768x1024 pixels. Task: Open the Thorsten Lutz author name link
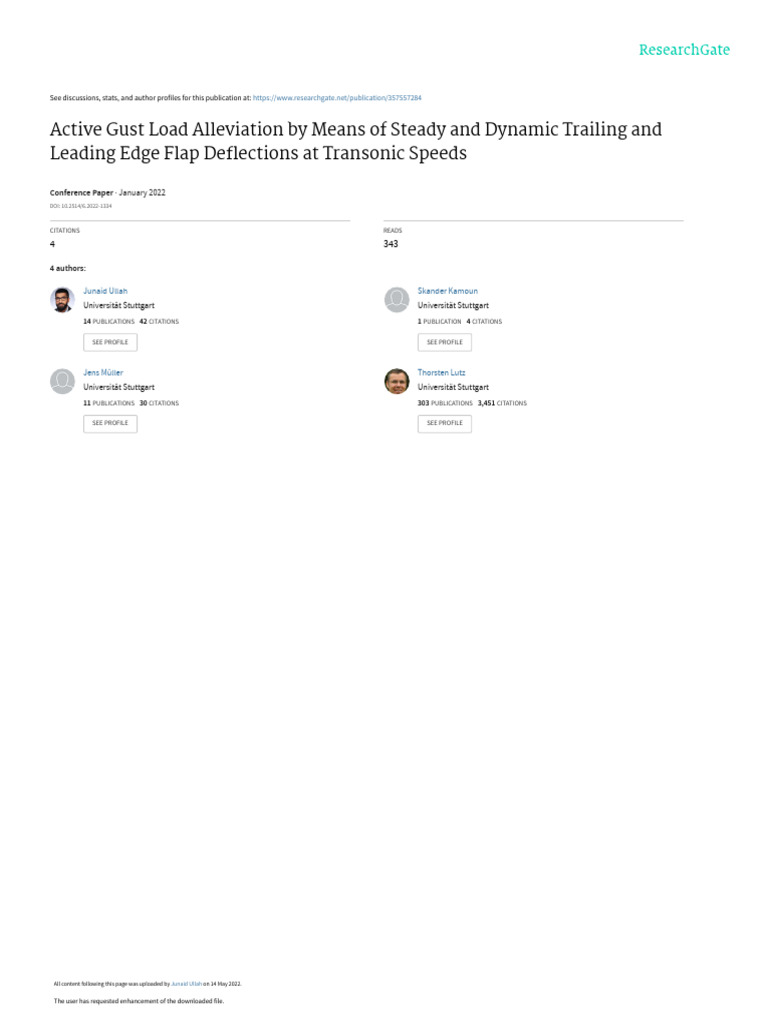(x=441, y=372)
